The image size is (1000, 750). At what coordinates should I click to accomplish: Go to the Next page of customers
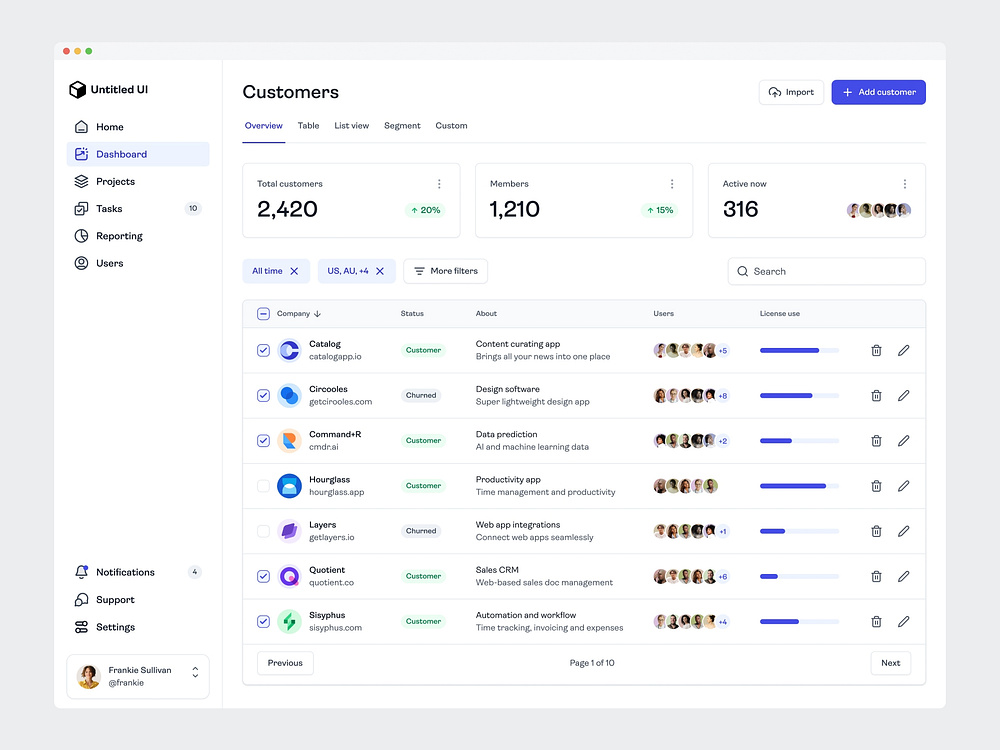[x=890, y=662]
